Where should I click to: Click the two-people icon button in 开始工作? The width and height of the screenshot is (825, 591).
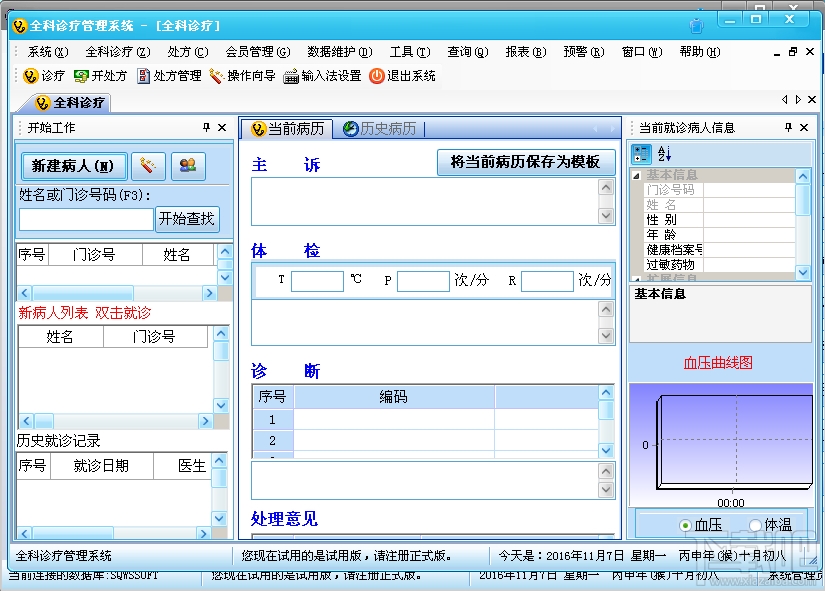[x=188, y=166]
